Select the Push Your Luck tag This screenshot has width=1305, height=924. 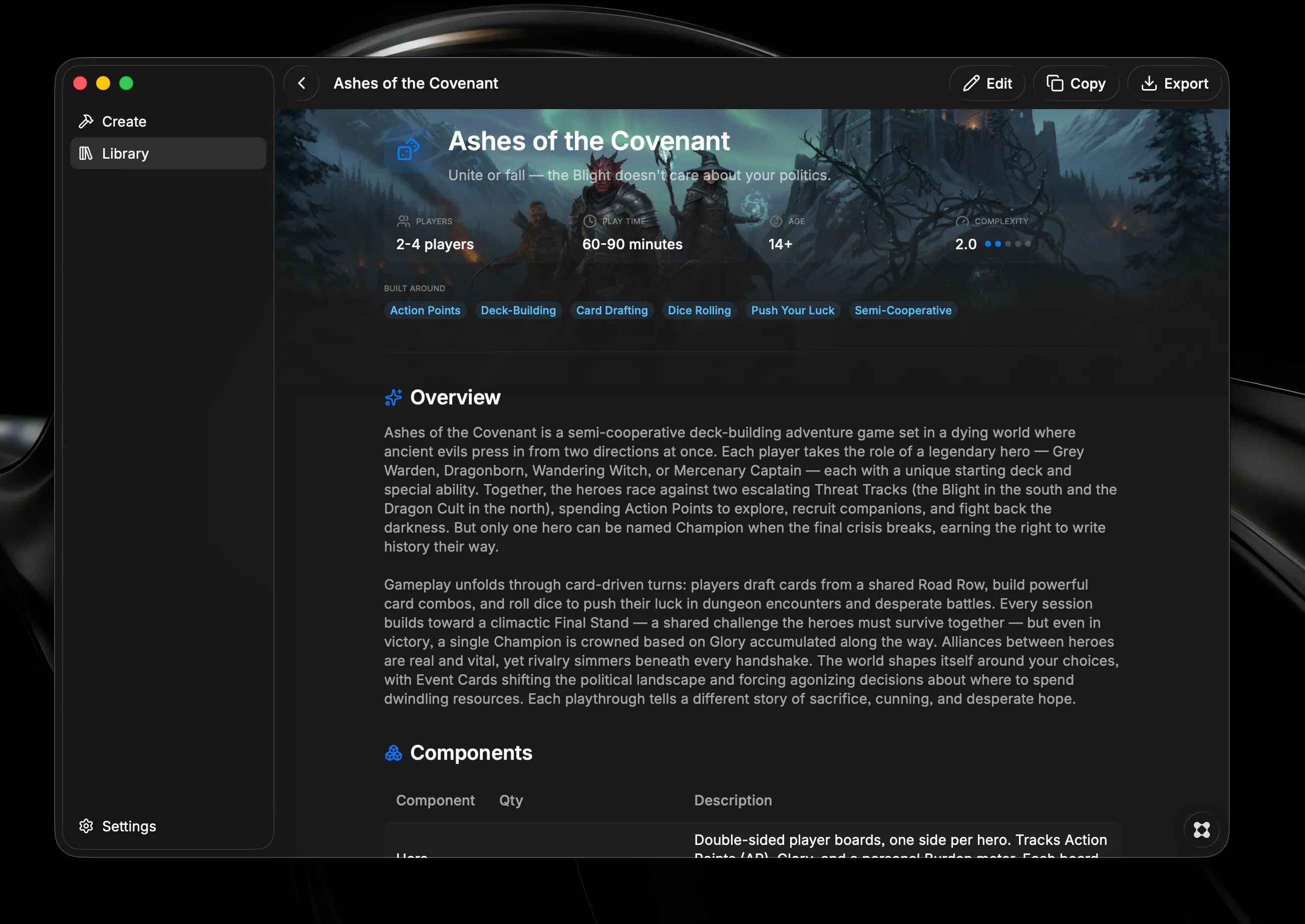pyautogui.click(x=793, y=311)
